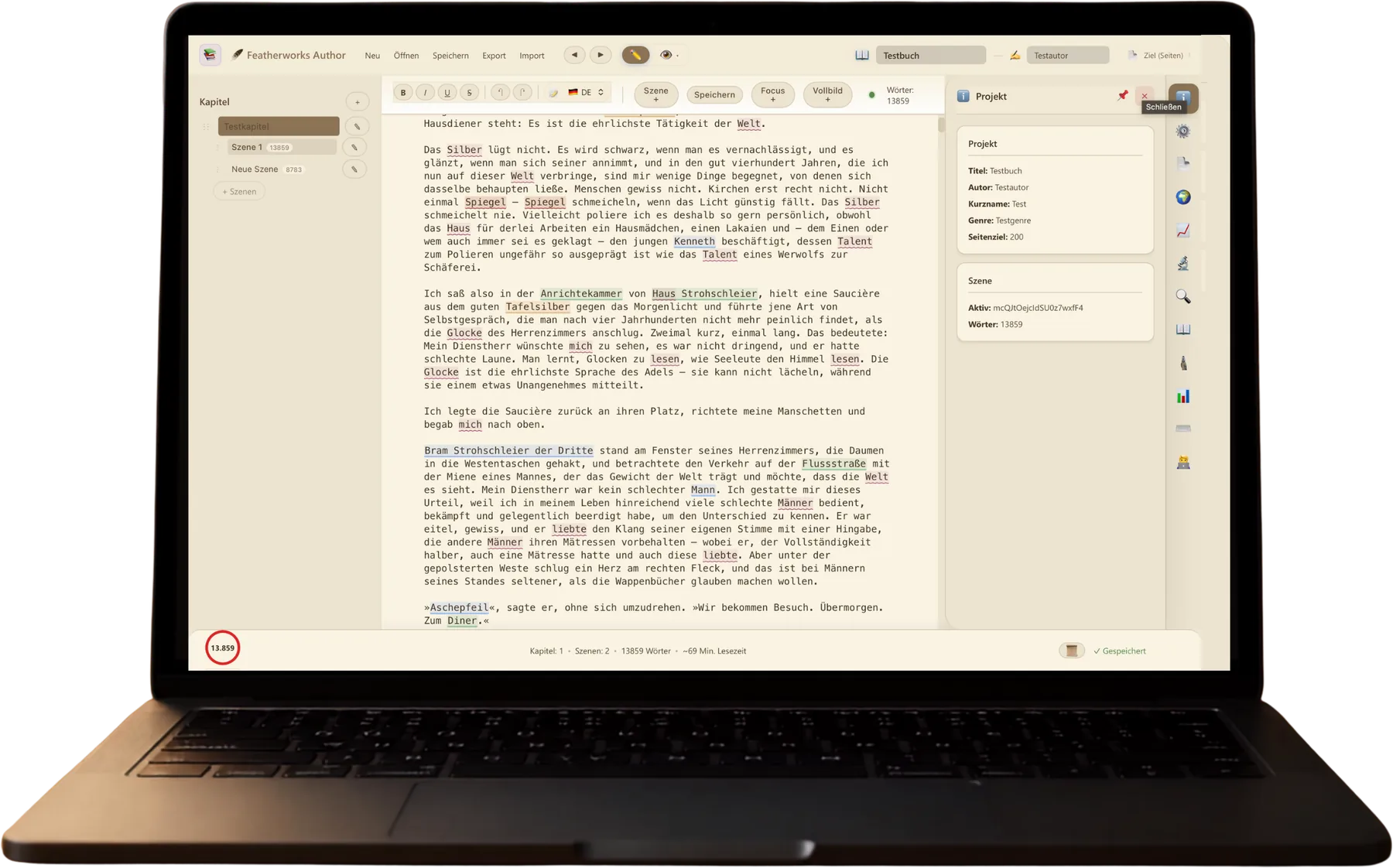Open the DE language selector
Image resolution: width=1393 pixels, height=868 pixels.
tap(587, 93)
